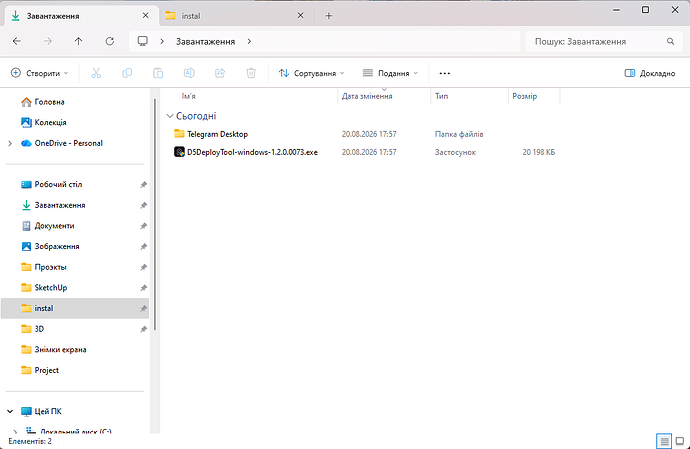Select the Telegram Desktop folder name
690x449 pixels.
217,134
